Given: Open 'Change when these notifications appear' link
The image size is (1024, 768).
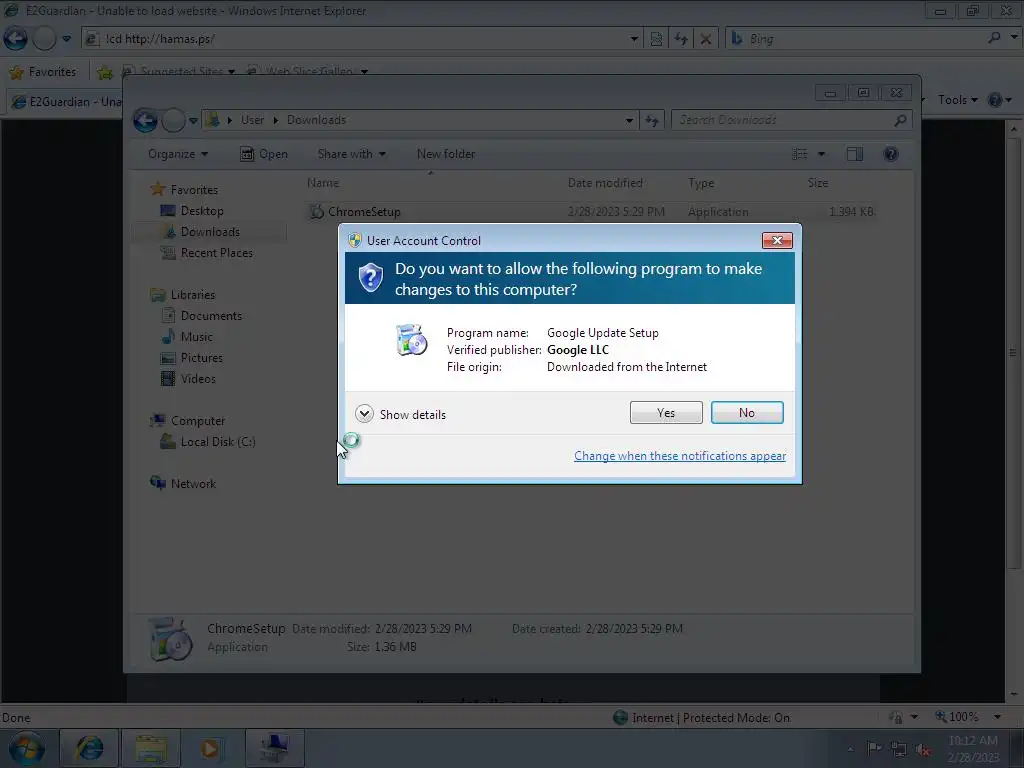Looking at the screenshot, I should click(x=680, y=456).
